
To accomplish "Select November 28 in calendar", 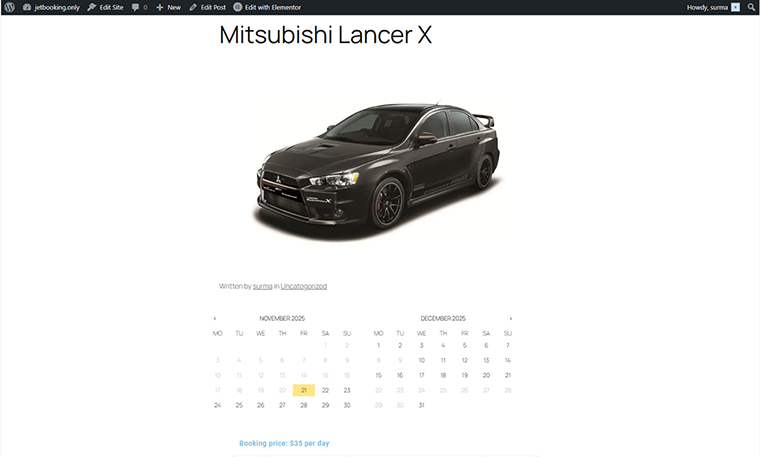I will [x=304, y=405].
